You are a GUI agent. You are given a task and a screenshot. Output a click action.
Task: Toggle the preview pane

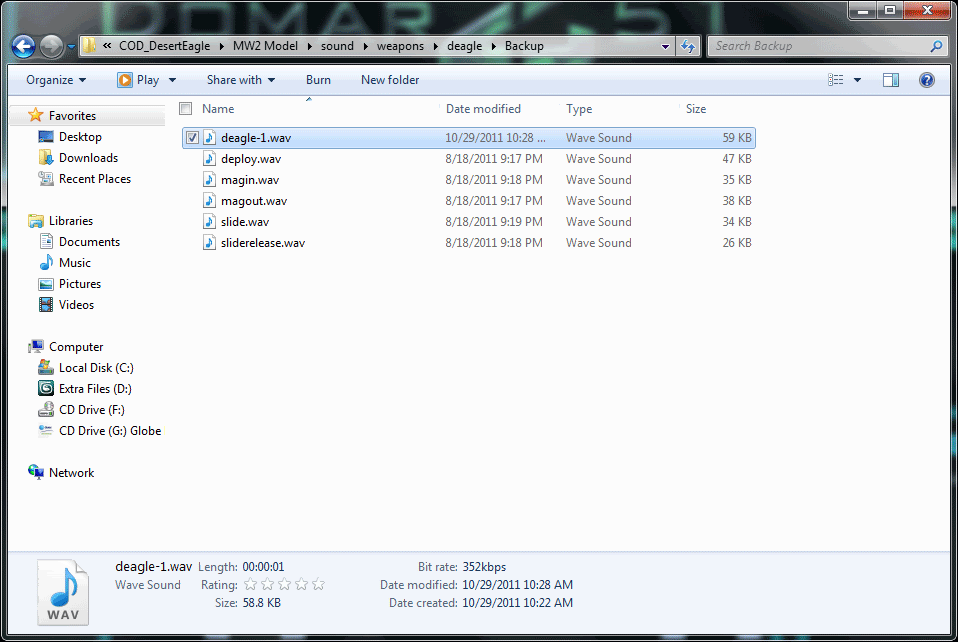[x=891, y=80]
